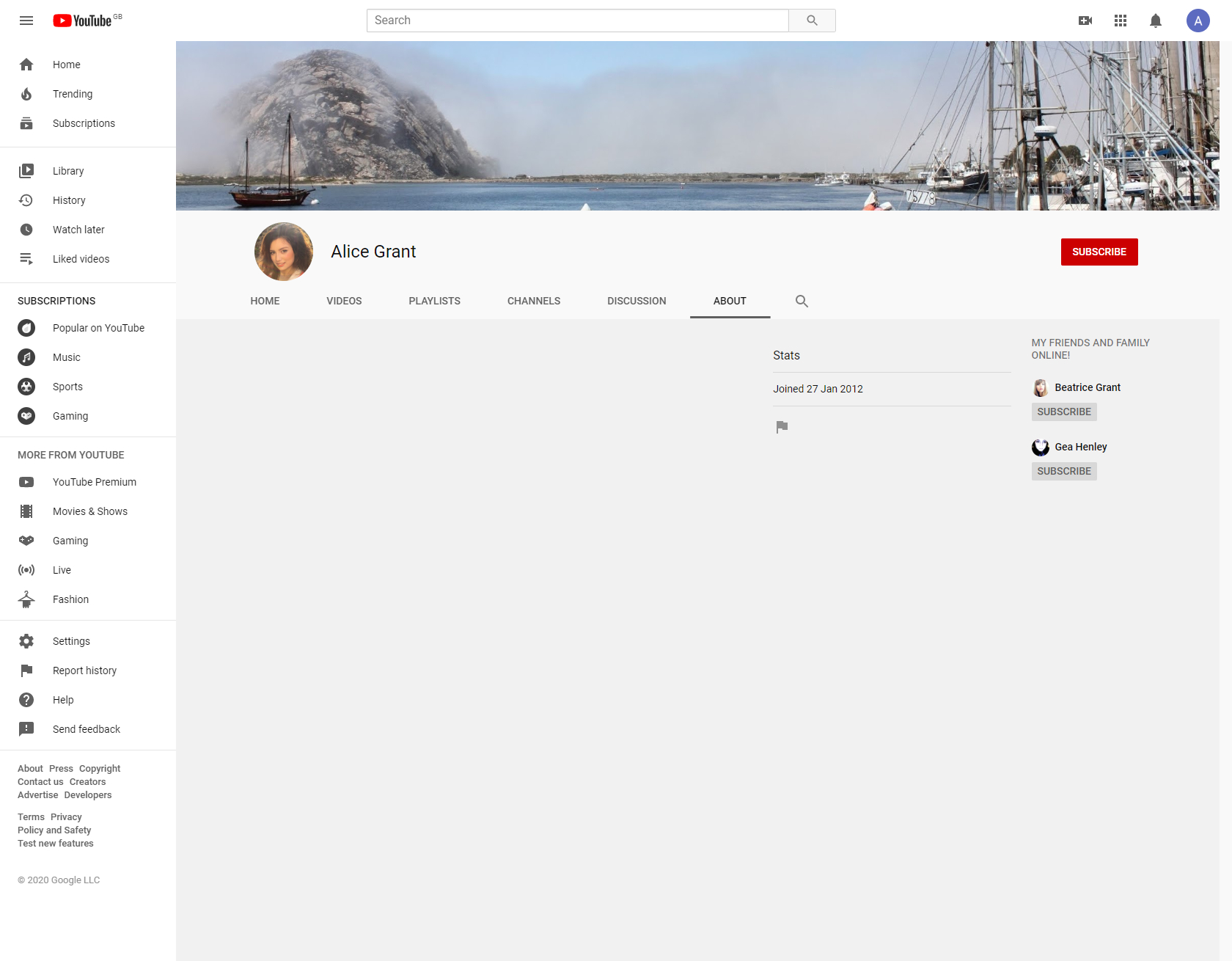Open the hamburger guide menu
This screenshot has height=961, width=1232.
click(26, 21)
